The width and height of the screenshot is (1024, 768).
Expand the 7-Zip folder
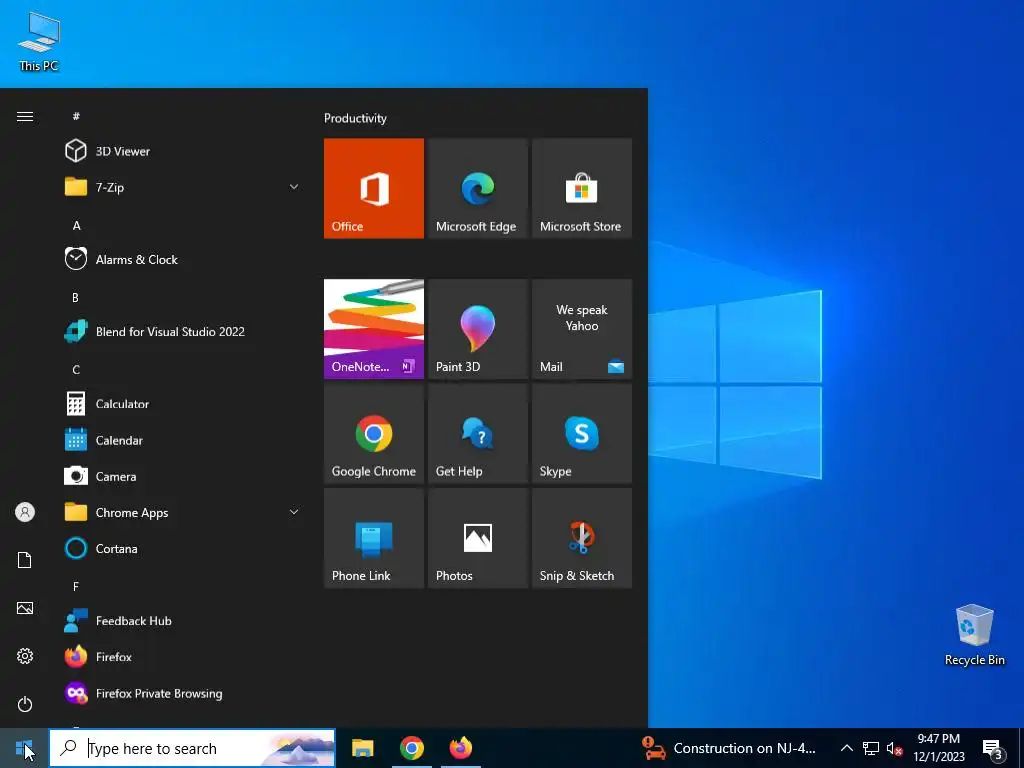[x=183, y=187]
